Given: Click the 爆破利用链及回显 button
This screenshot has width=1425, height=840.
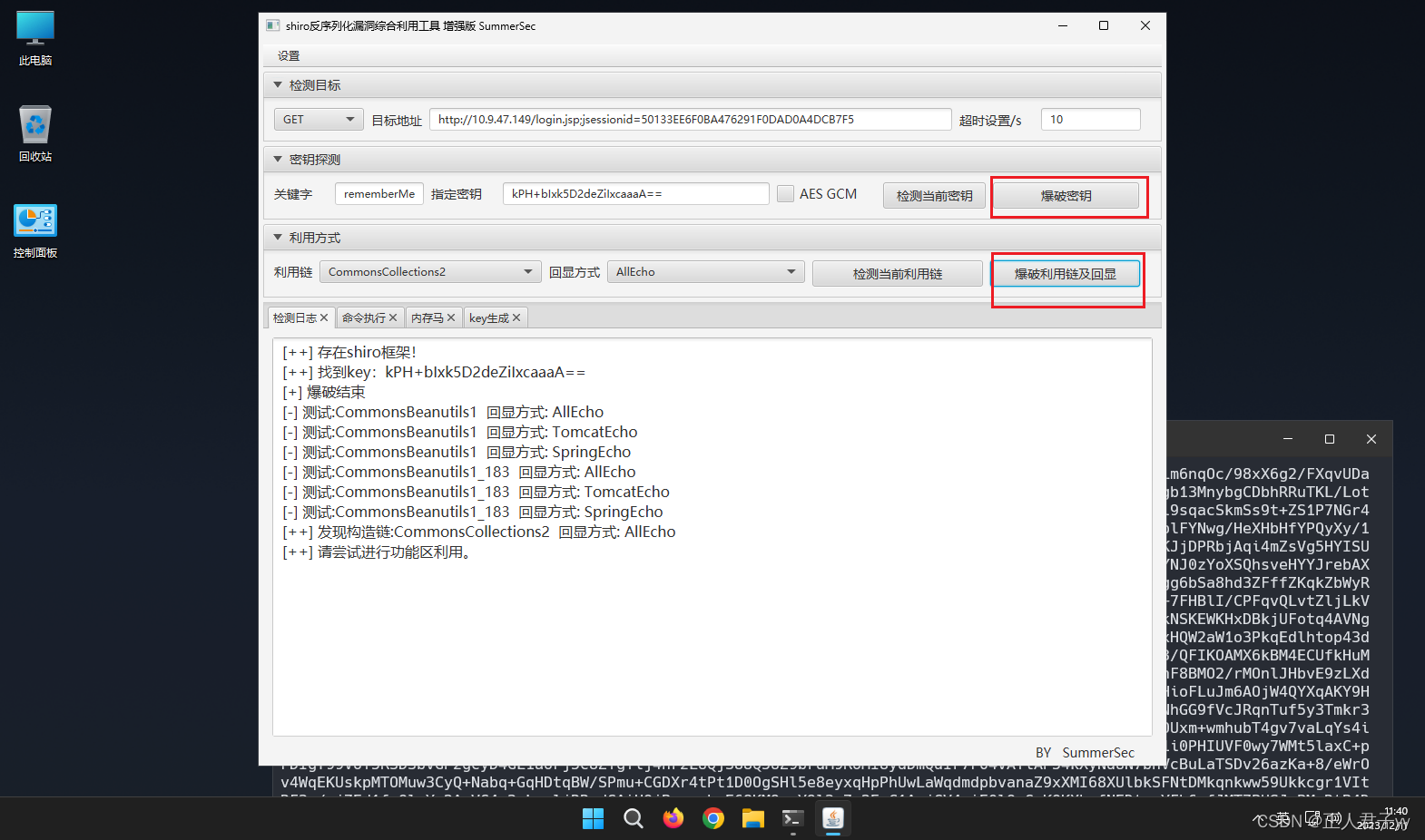Looking at the screenshot, I should [x=1066, y=273].
